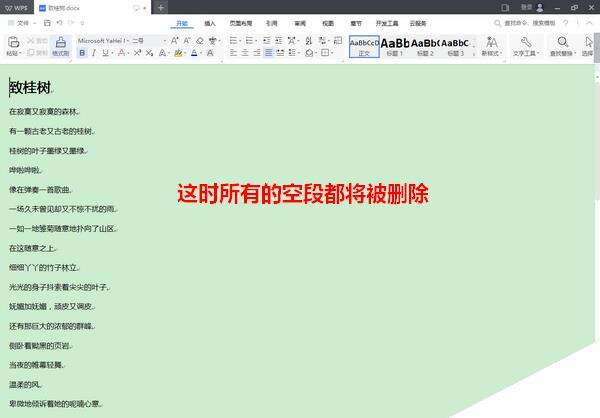The image size is (600, 418).
Task: Click the Save icon in quick access
Action: [47, 23]
